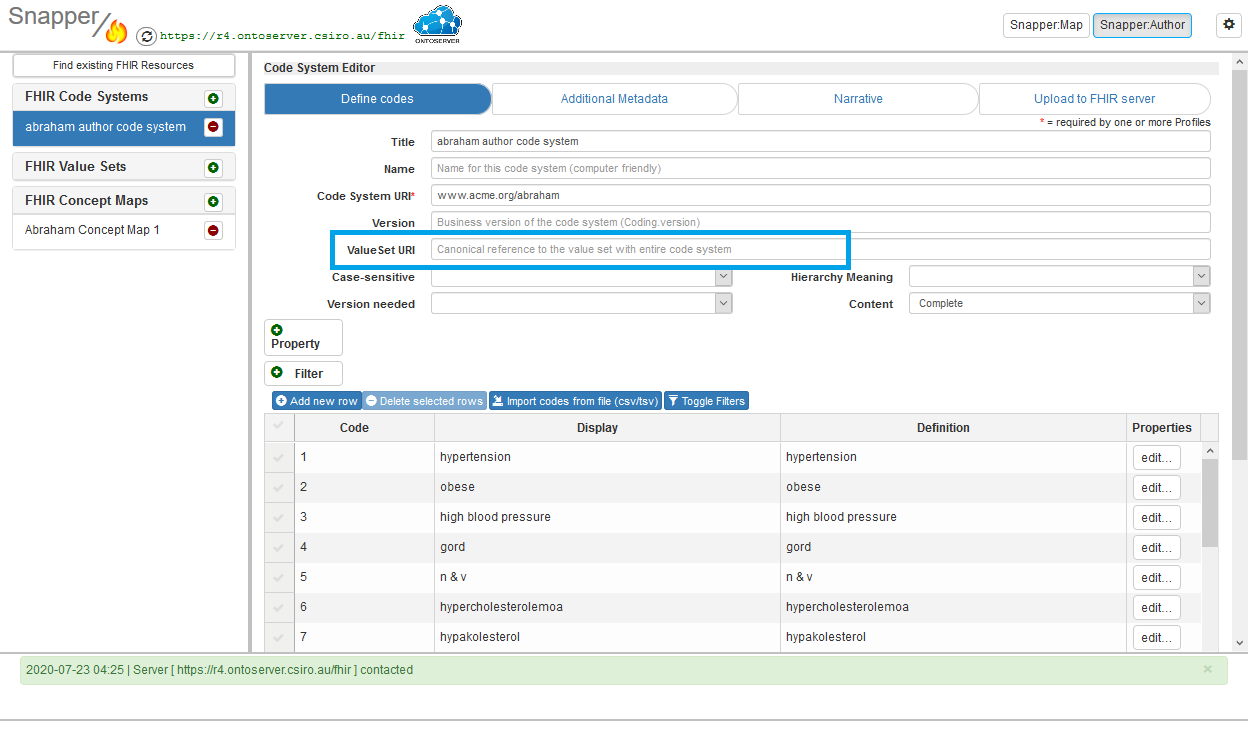
Task: Click into the ValueSet URI field
Action: click(820, 249)
